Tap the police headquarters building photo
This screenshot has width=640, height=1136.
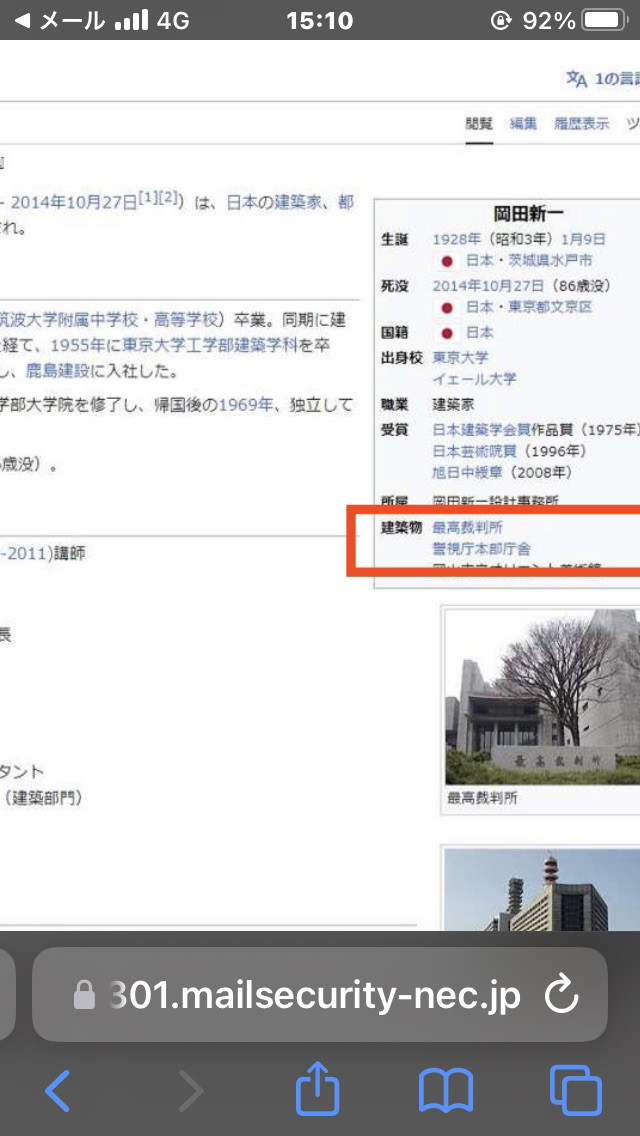(542, 890)
